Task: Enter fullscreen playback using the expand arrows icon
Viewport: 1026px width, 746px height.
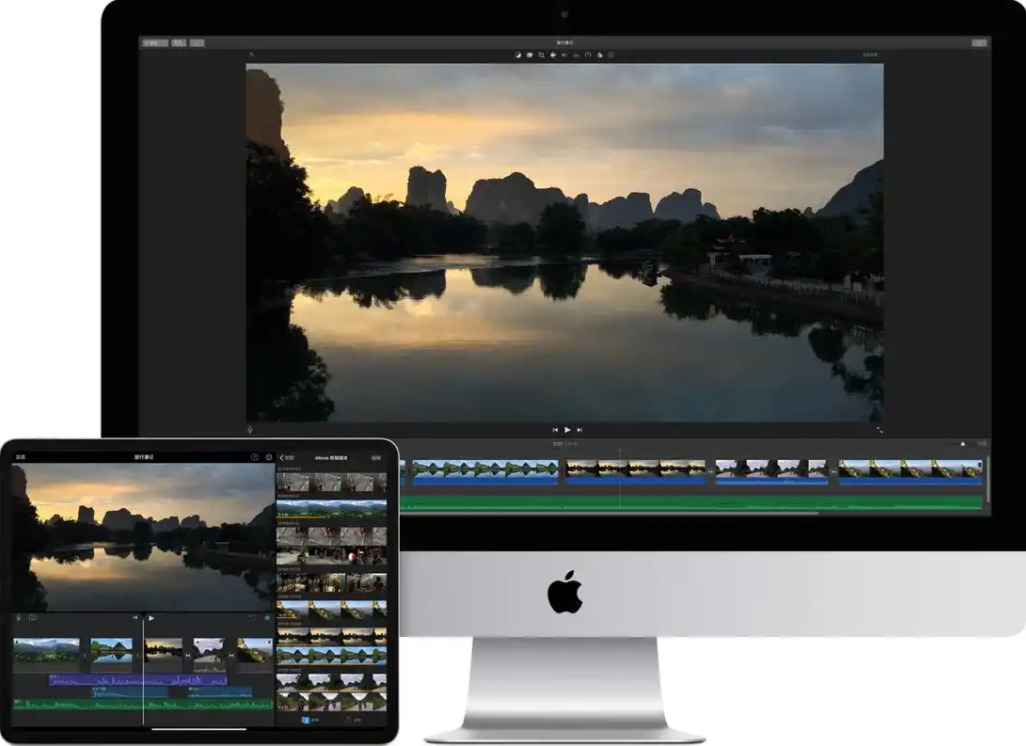Action: [879, 430]
